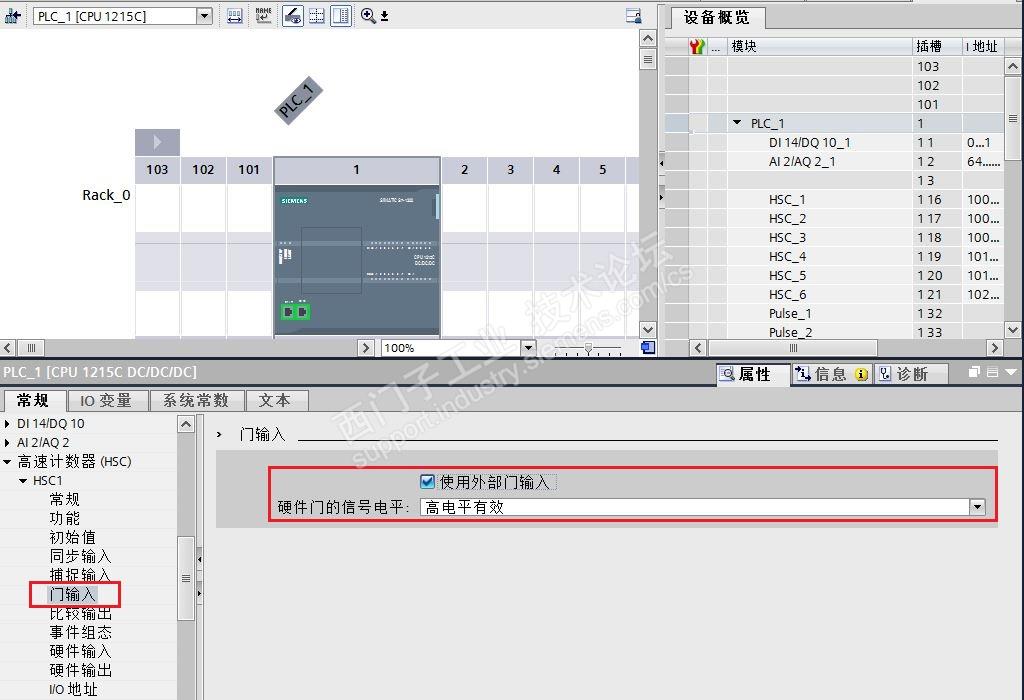Click the device overview column status icon
The width and height of the screenshot is (1024, 700).
click(x=697, y=46)
